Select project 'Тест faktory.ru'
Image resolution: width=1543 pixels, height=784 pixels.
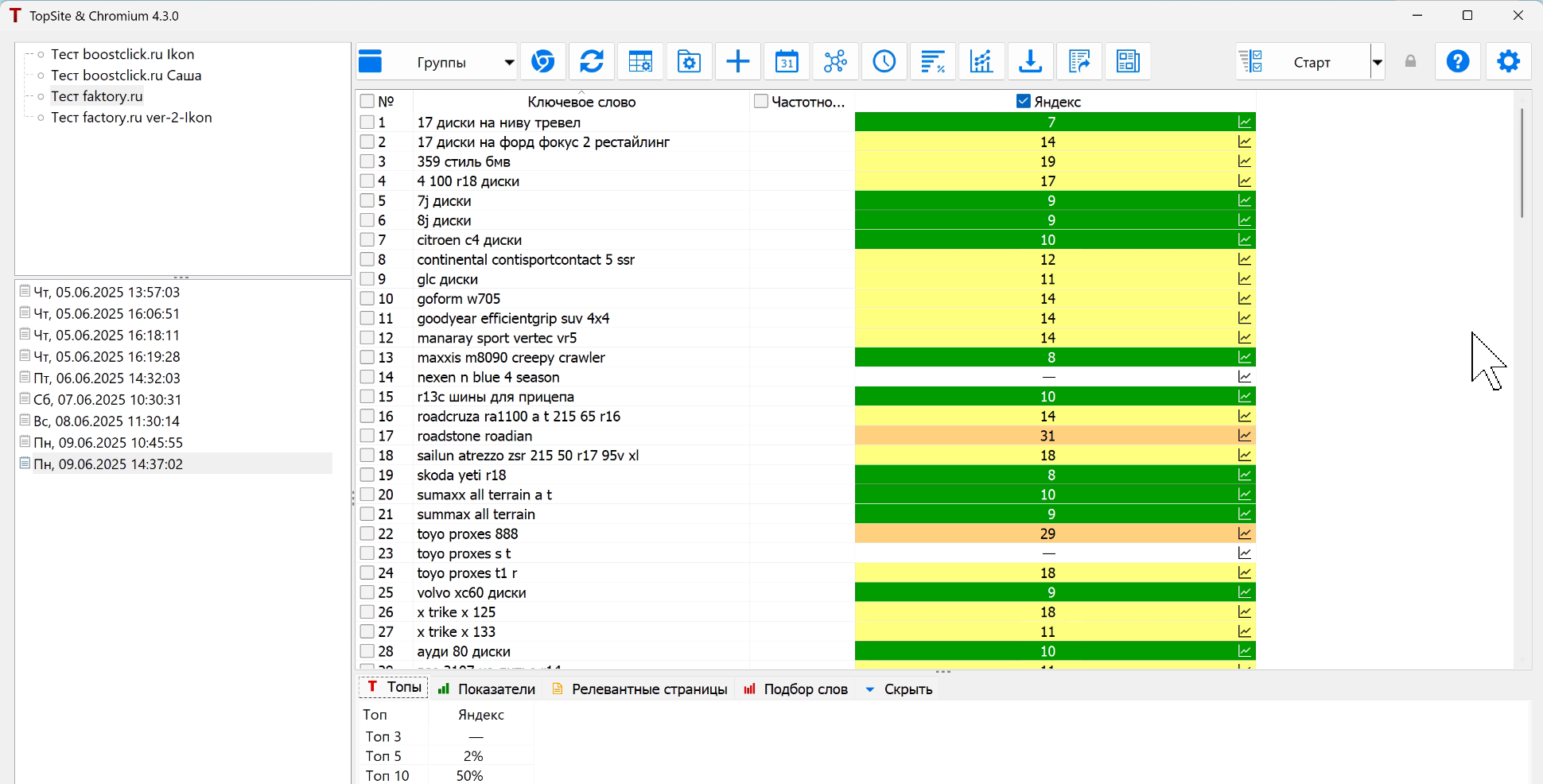(97, 96)
